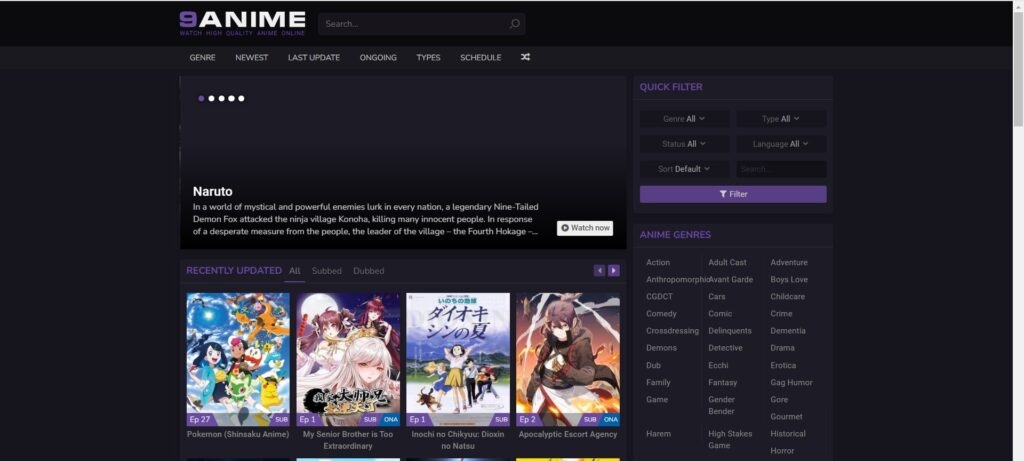Open the Sort Default dropdown
Screen dimensions: 1024x461
point(684,168)
